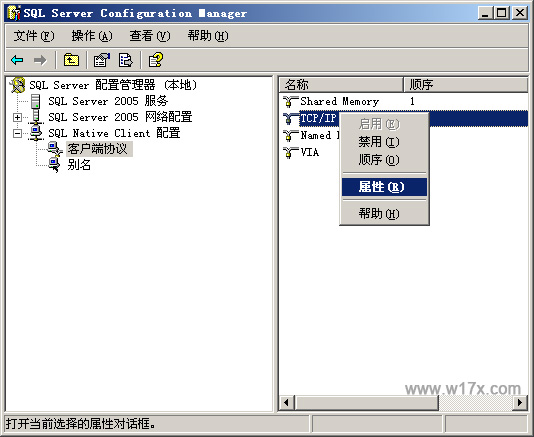The width and height of the screenshot is (534, 437).
Task: Choose 顺序(O) in the context menu
Action: coord(384,160)
